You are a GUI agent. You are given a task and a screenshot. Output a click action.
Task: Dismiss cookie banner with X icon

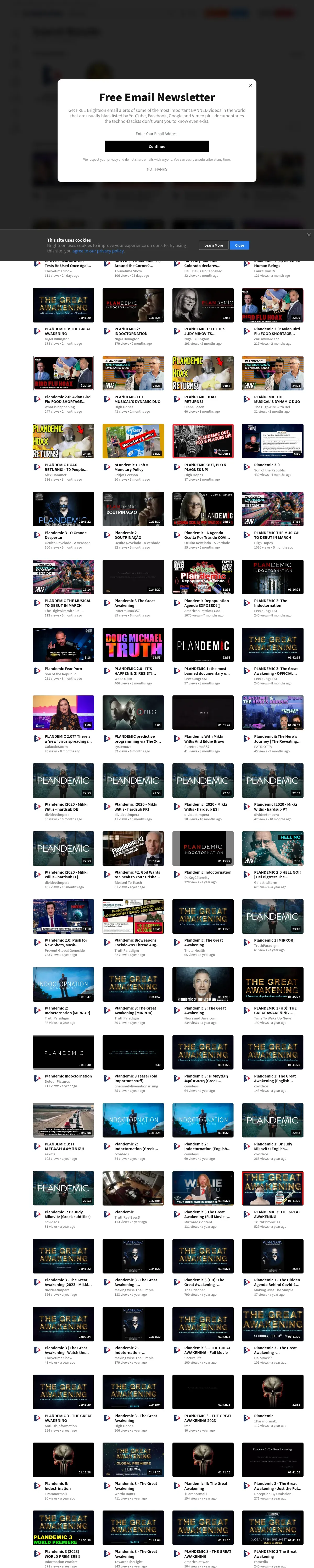coord(309,234)
